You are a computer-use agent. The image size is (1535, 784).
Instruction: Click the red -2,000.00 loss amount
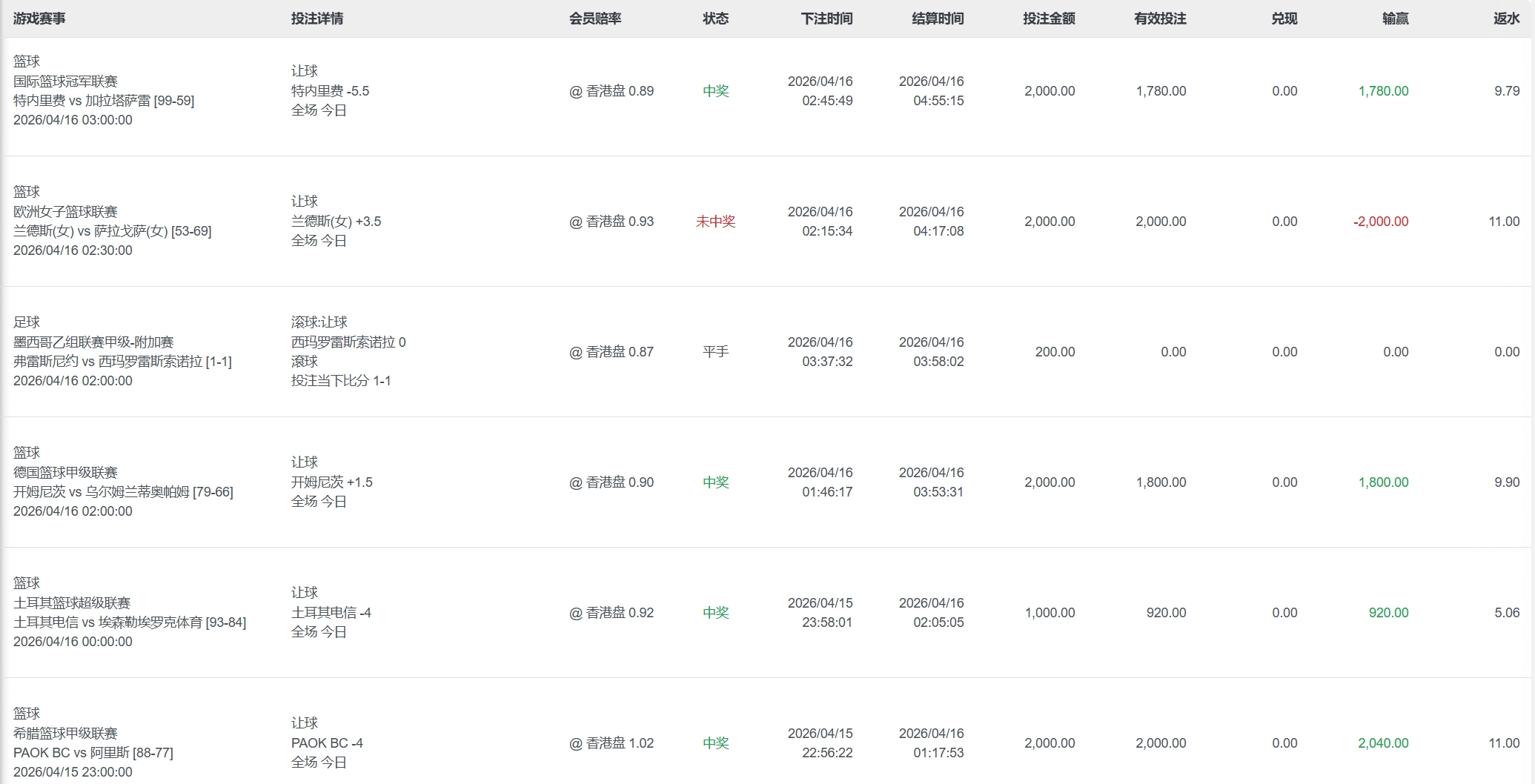pos(1381,222)
